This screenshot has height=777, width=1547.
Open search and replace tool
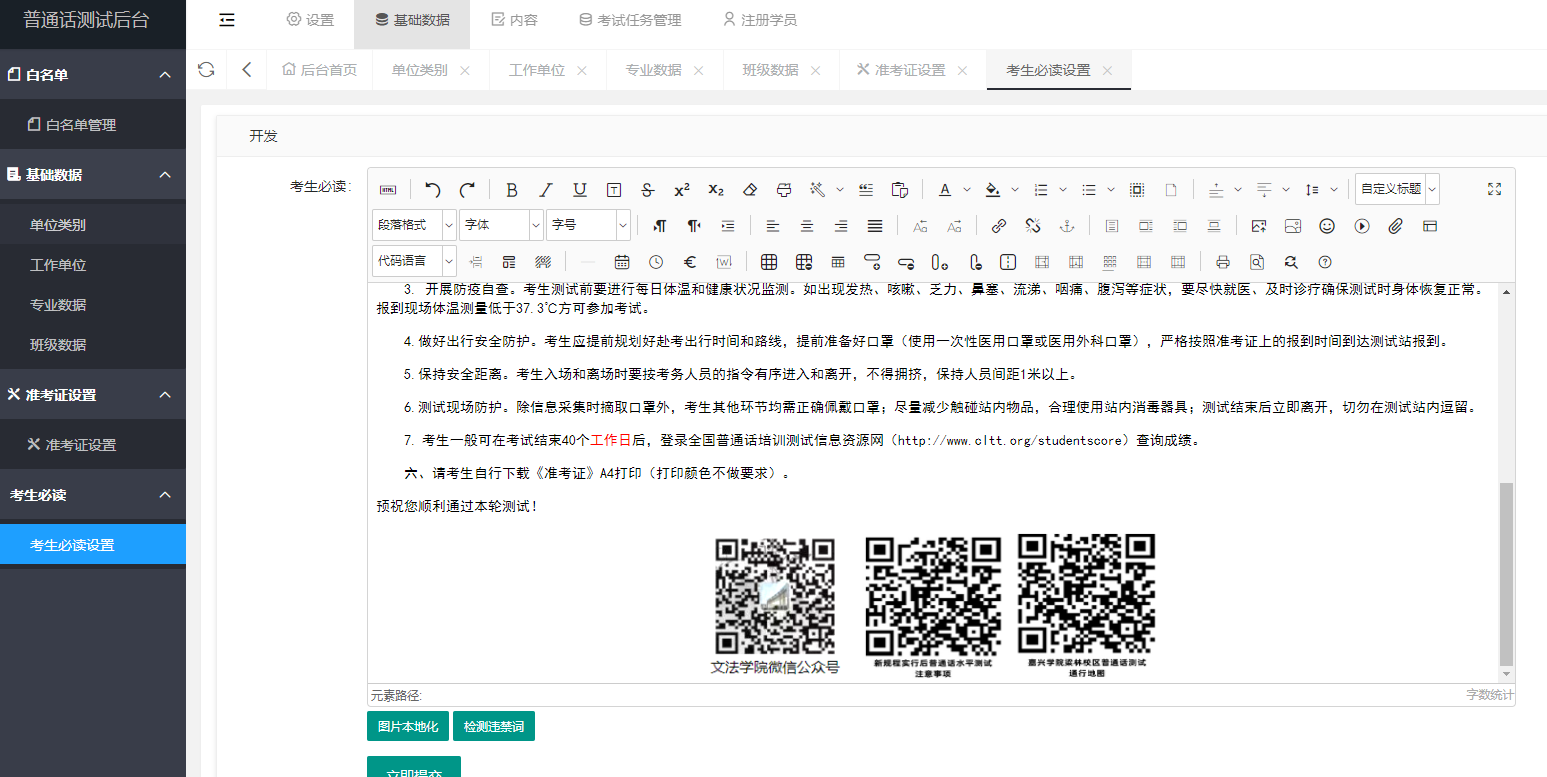1291,262
